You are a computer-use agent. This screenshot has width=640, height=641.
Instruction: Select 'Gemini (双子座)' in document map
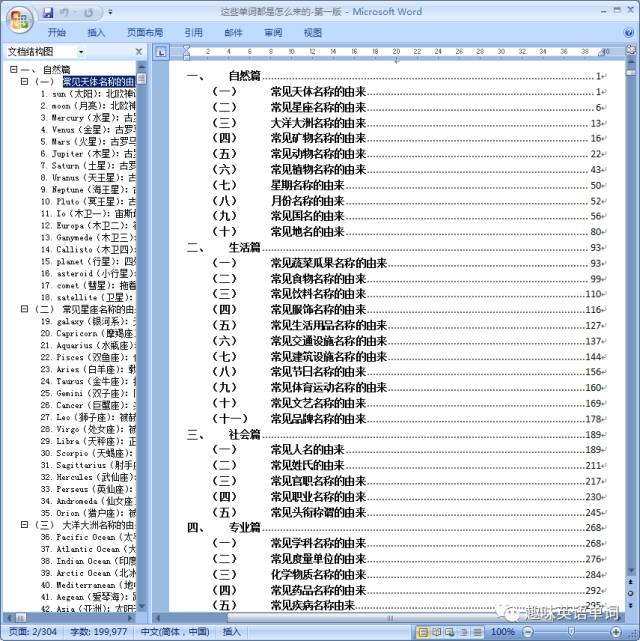[x=88, y=393]
